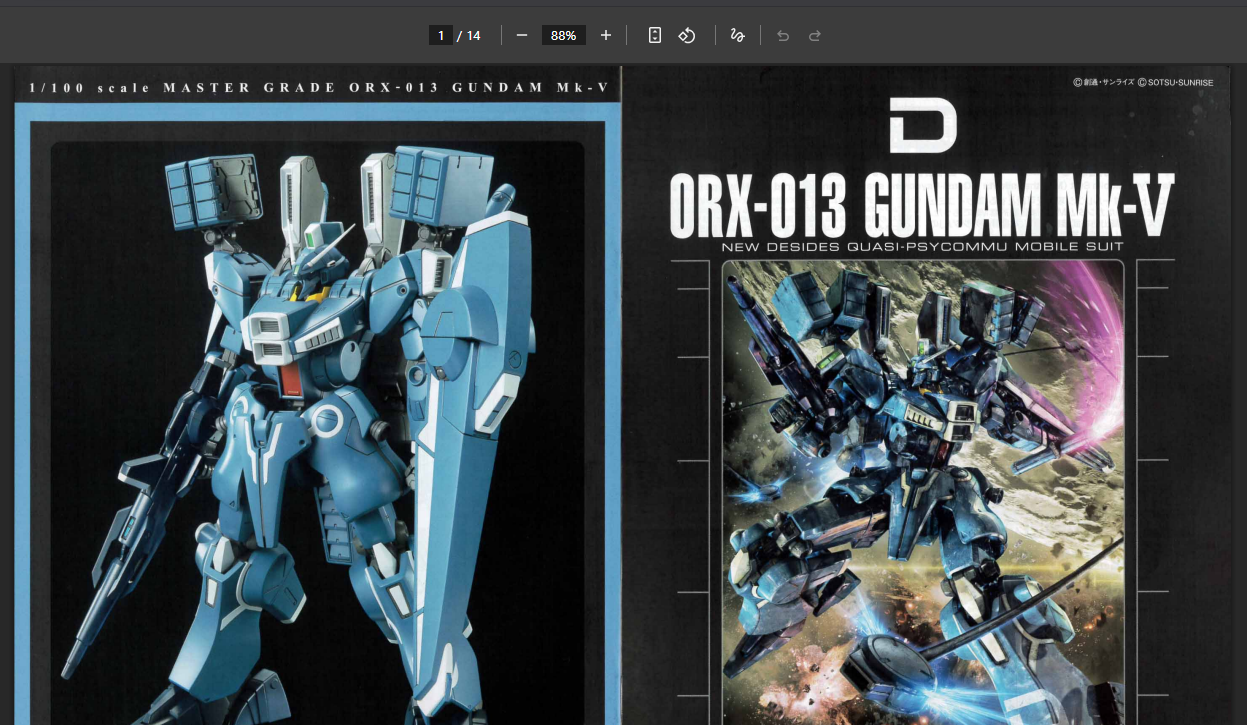Zoom out with the minus button
This screenshot has width=1247, height=725.
click(x=522, y=35)
